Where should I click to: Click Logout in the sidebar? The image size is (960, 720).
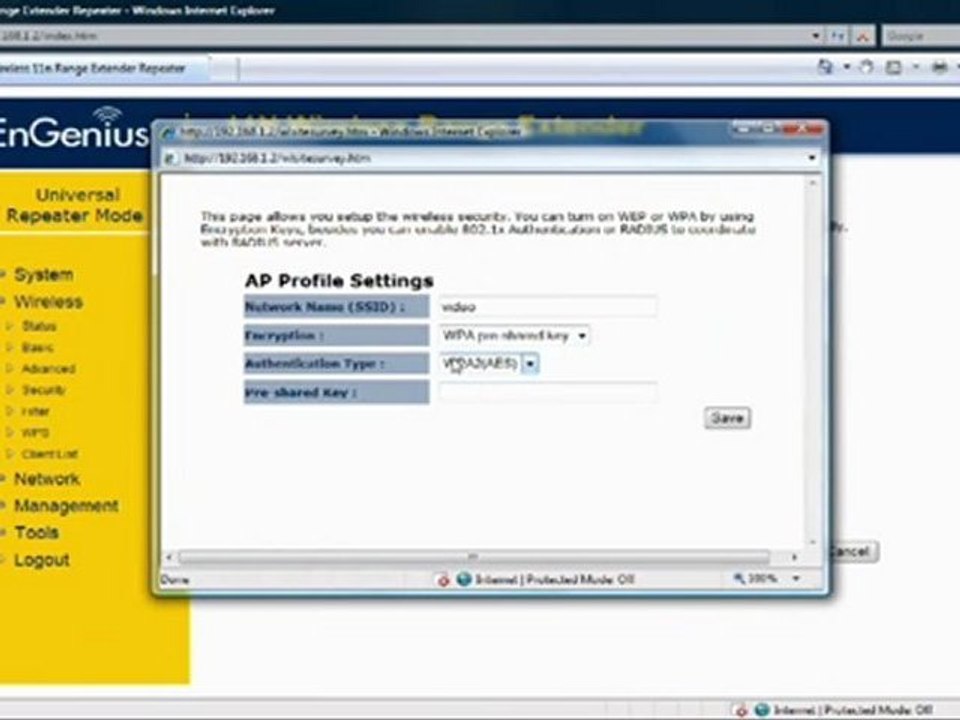[x=42, y=560]
